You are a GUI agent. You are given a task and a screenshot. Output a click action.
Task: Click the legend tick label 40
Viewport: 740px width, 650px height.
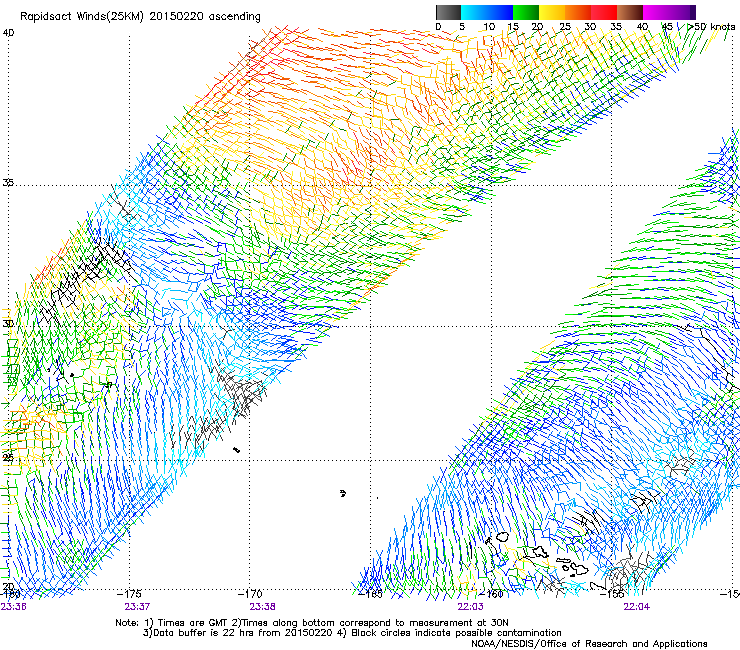(642, 27)
